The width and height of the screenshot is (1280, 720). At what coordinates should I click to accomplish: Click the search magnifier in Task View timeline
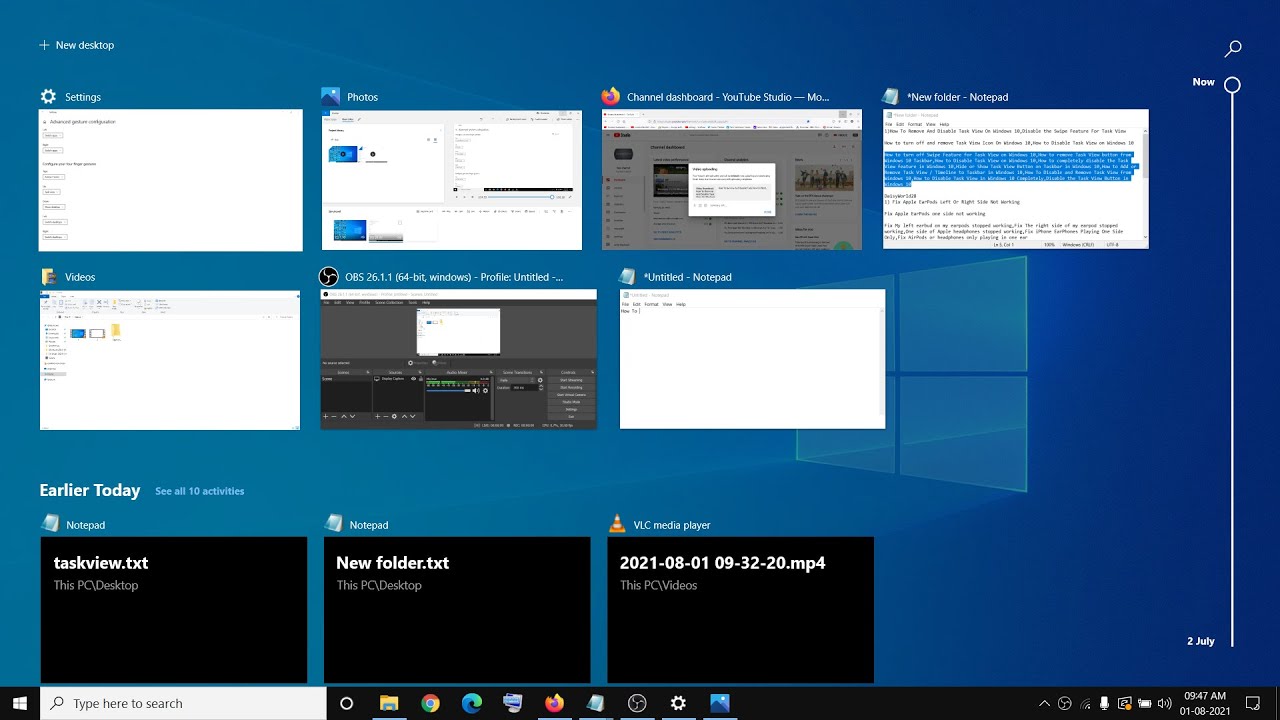[1233, 47]
